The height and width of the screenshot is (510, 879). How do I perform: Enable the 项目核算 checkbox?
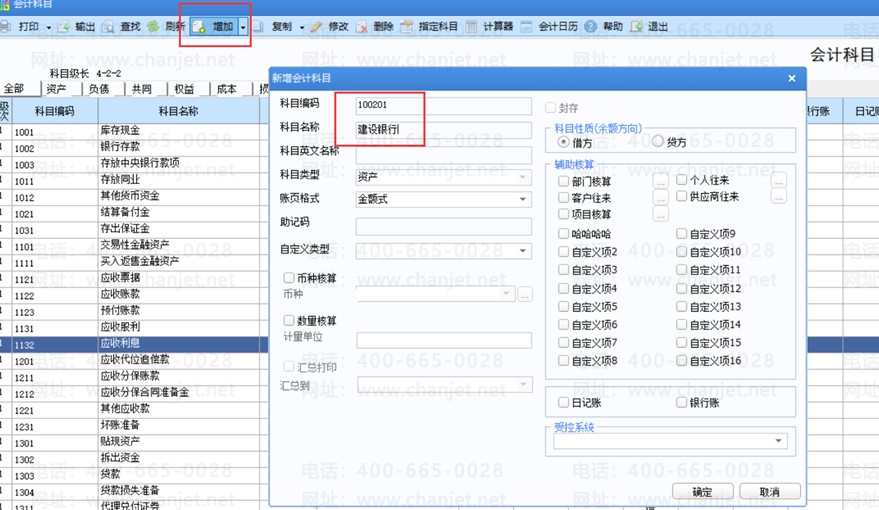click(x=563, y=214)
